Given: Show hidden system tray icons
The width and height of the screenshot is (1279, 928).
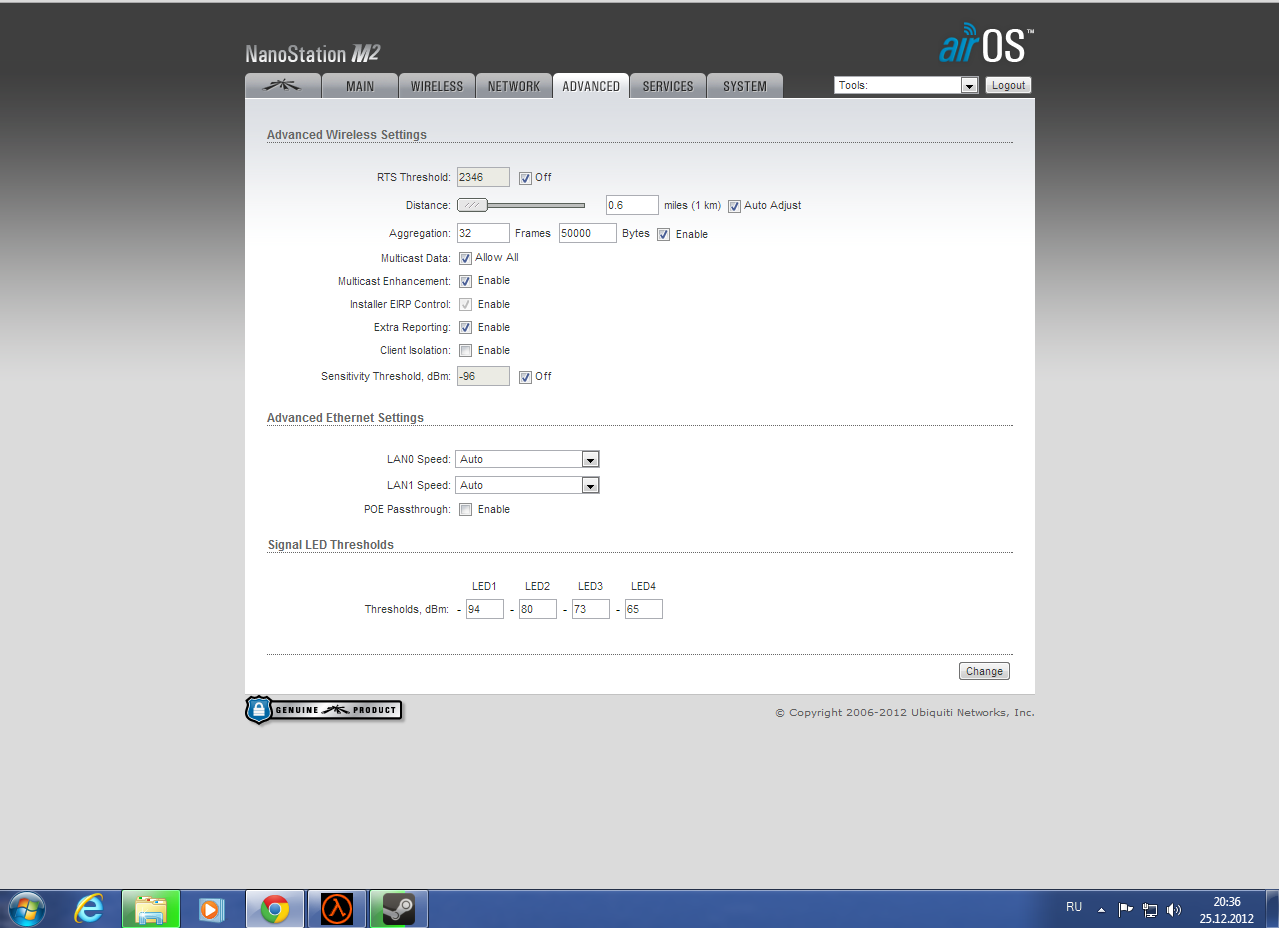Looking at the screenshot, I should click(x=1101, y=910).
